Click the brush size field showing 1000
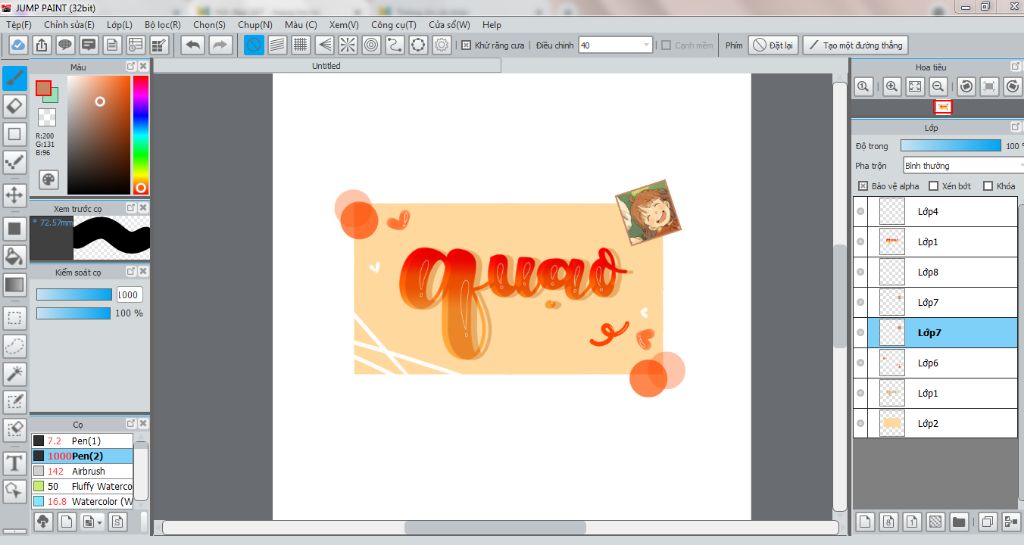The width and height of the screenshot is (1024, 545). (129, 295)
